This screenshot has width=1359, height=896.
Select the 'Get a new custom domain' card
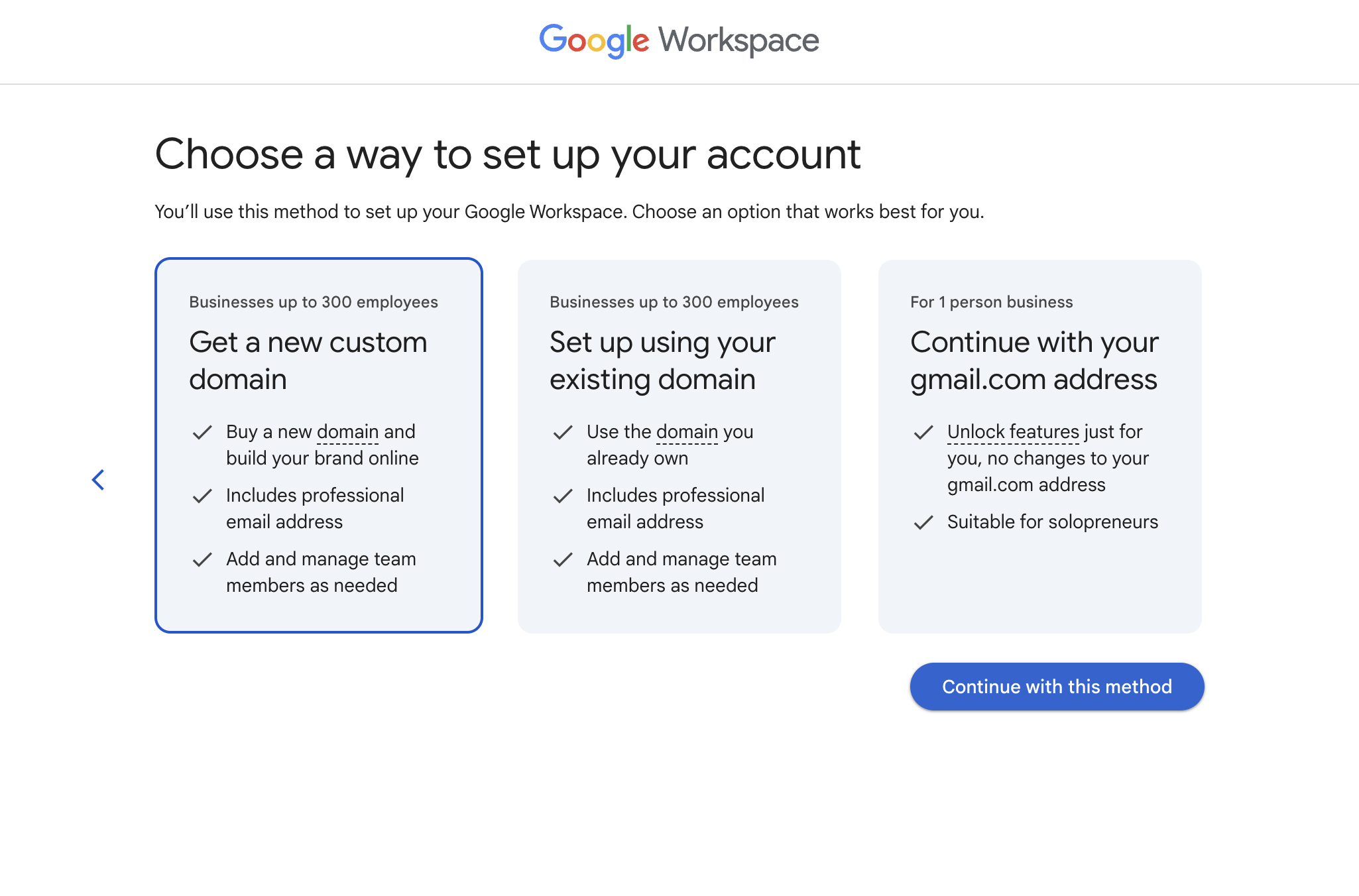click(319, 445)
